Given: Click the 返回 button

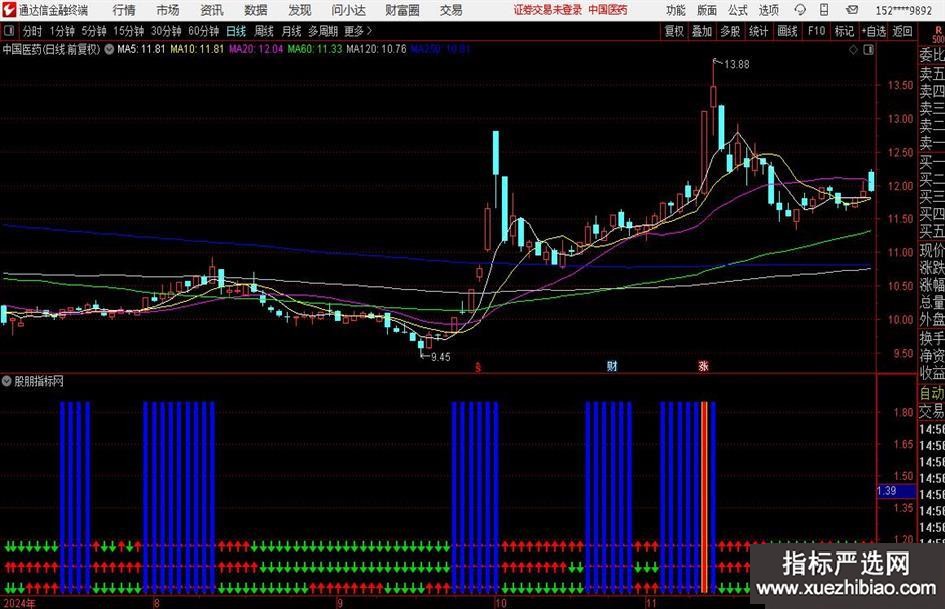Looking at the screenshot, I should [902, 31].
